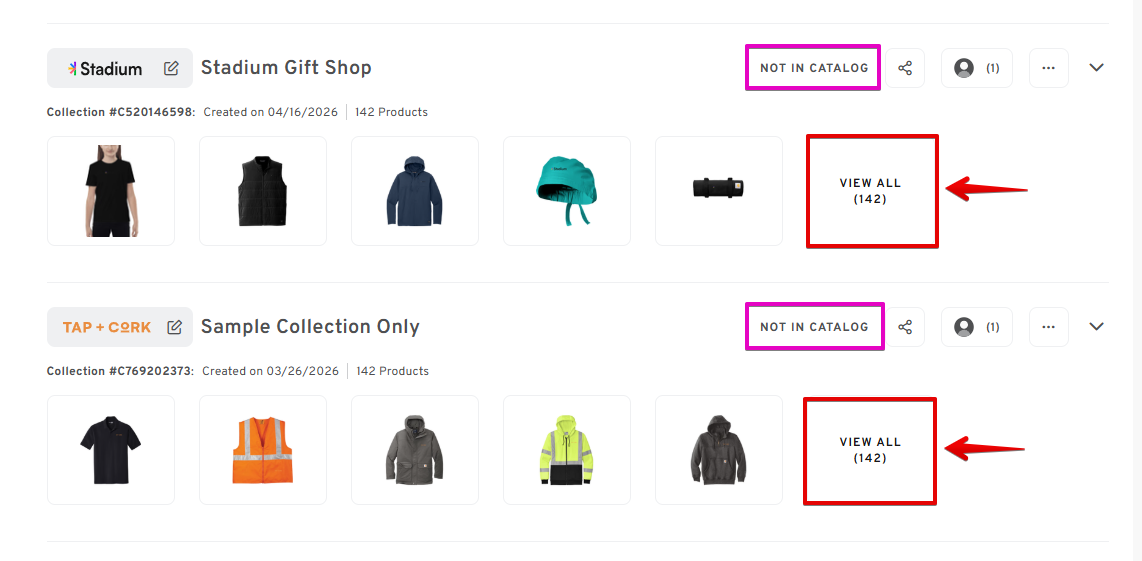This screenshot has width=1142, height=561.
Task: View all 142 products in Sample Collection Only
Action: point(870,450)
